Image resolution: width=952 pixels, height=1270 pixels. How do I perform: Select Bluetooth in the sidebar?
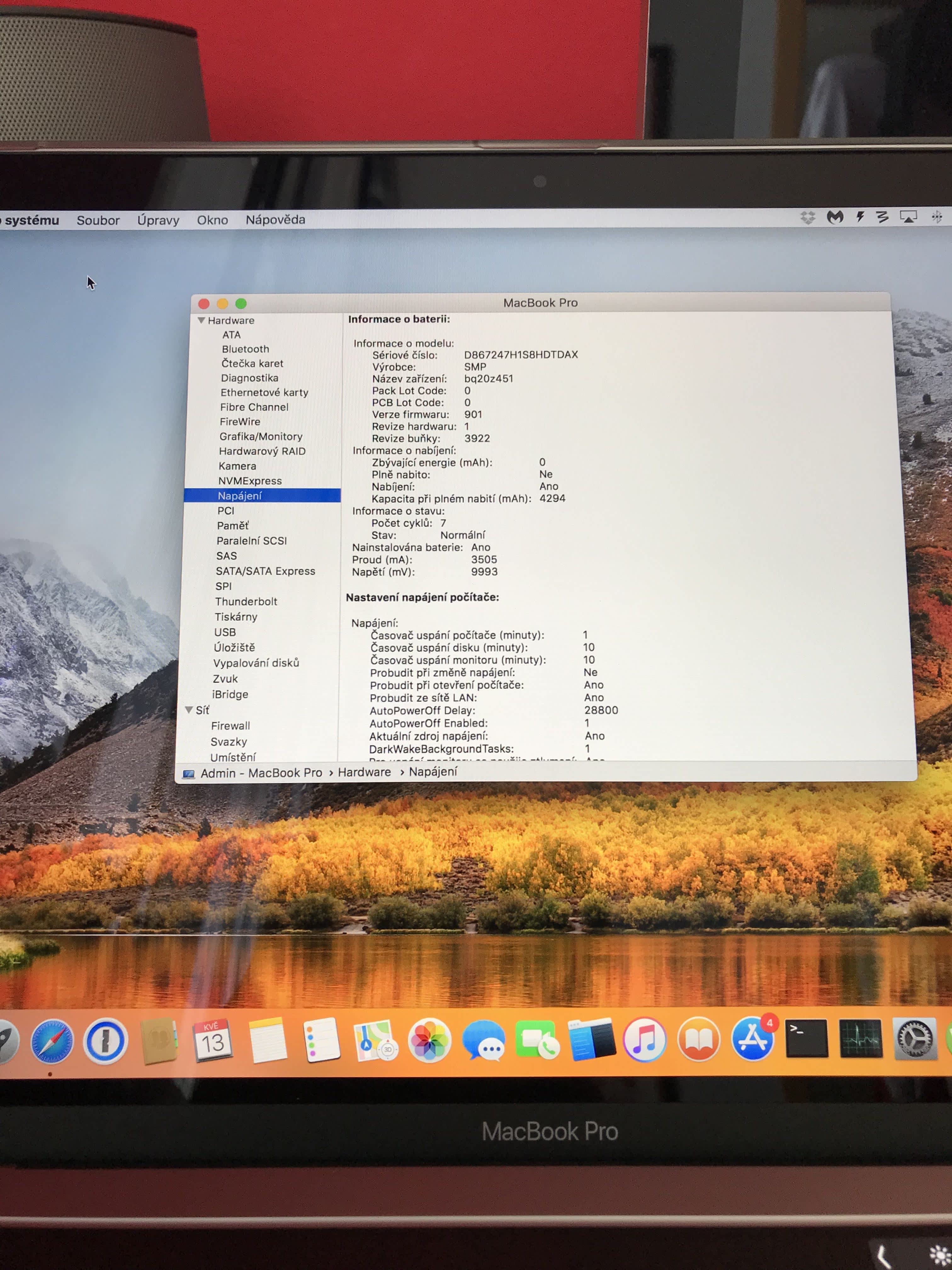pos(245,349)
